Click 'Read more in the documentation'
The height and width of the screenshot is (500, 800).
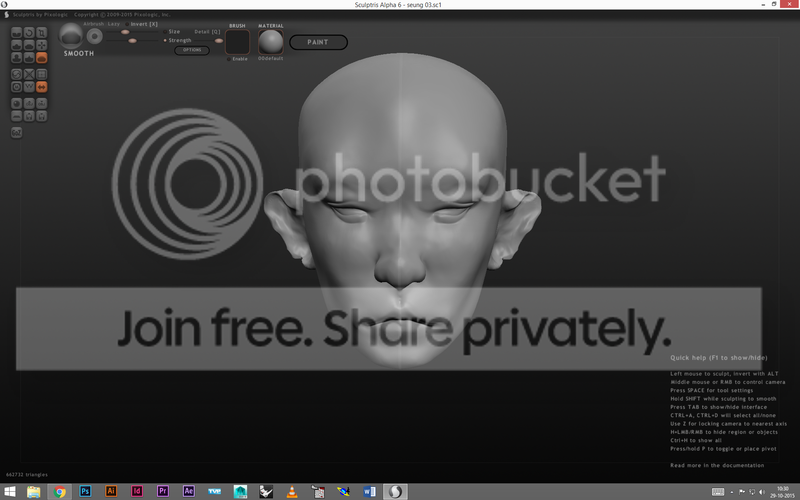(717, 465)
